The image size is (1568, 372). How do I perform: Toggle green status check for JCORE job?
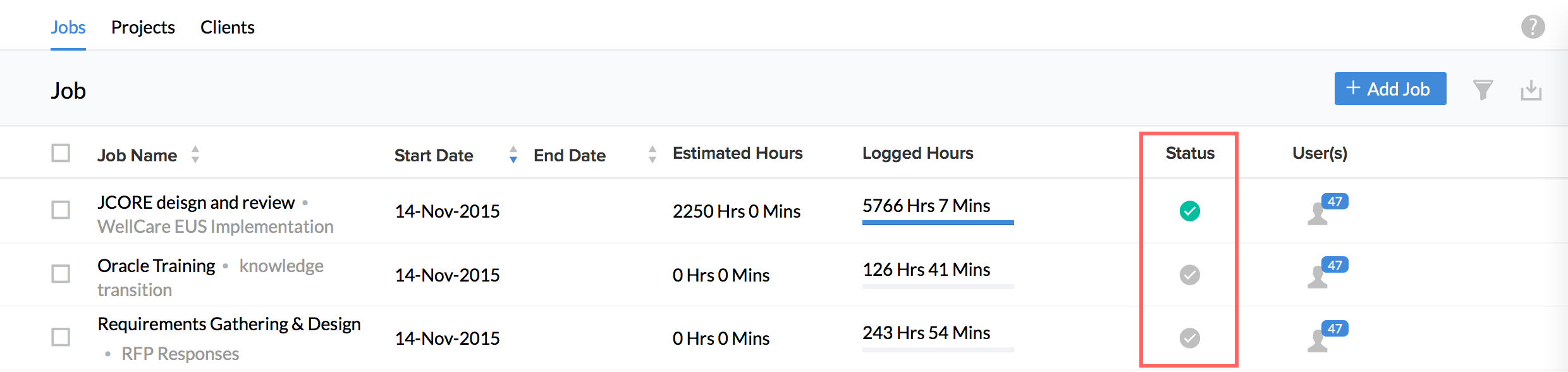tap(1189, 211)
